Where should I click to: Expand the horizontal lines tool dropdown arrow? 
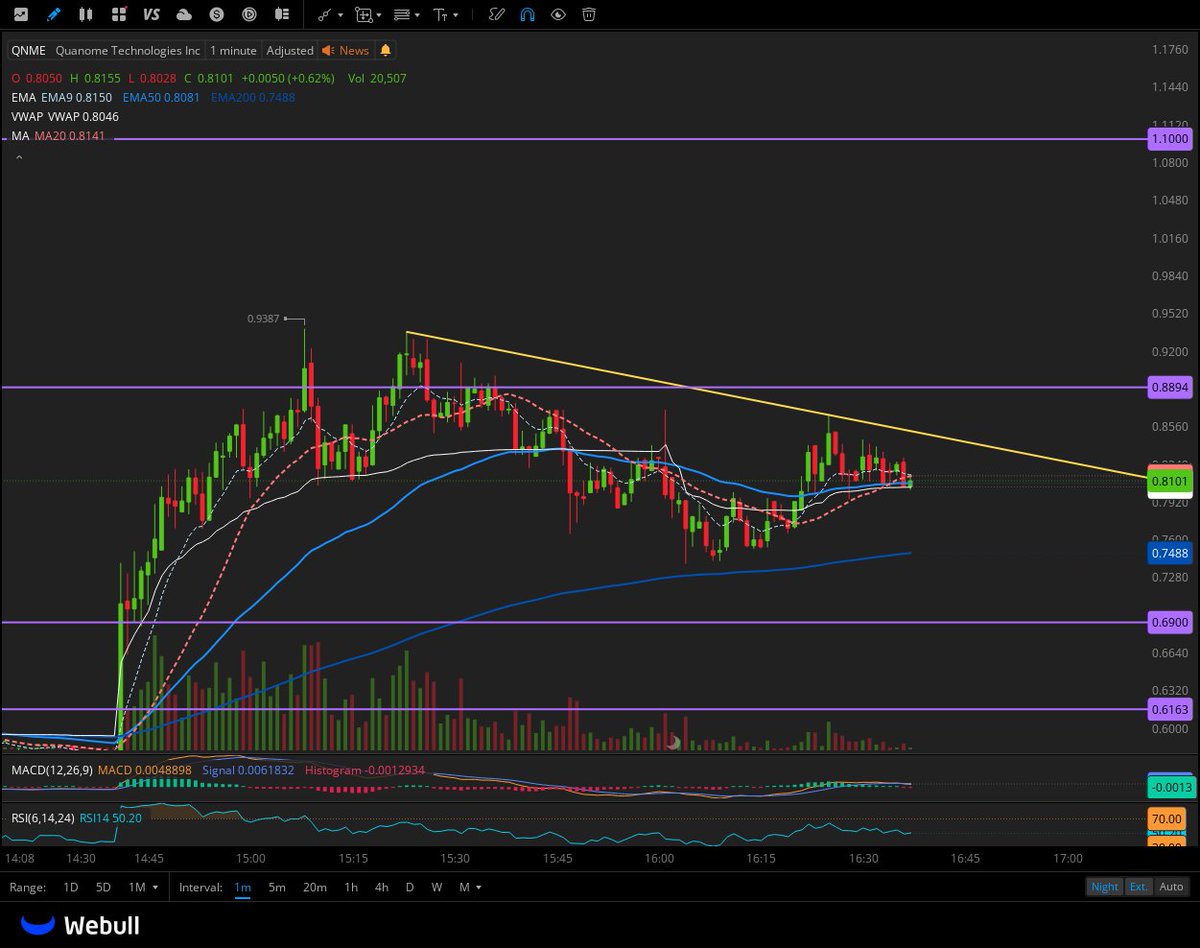[x=417, y=15]
